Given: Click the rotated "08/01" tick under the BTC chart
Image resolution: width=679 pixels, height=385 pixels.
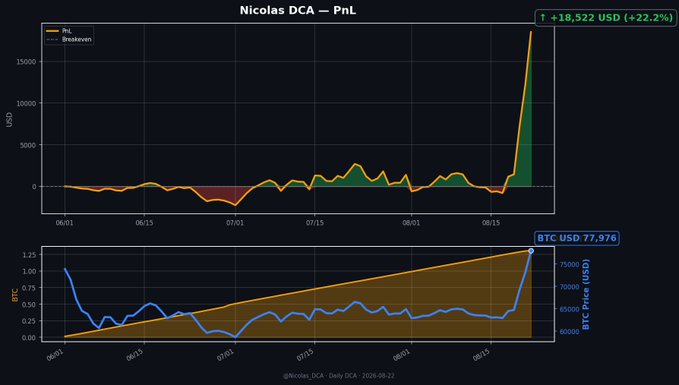Looking at the screenshot, I should (x=402, y=356).
